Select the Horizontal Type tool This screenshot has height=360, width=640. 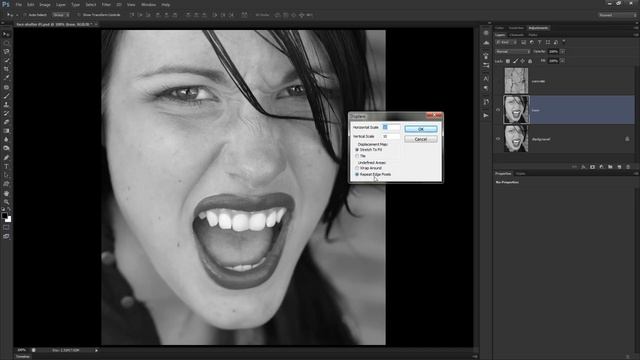[6, 167]
